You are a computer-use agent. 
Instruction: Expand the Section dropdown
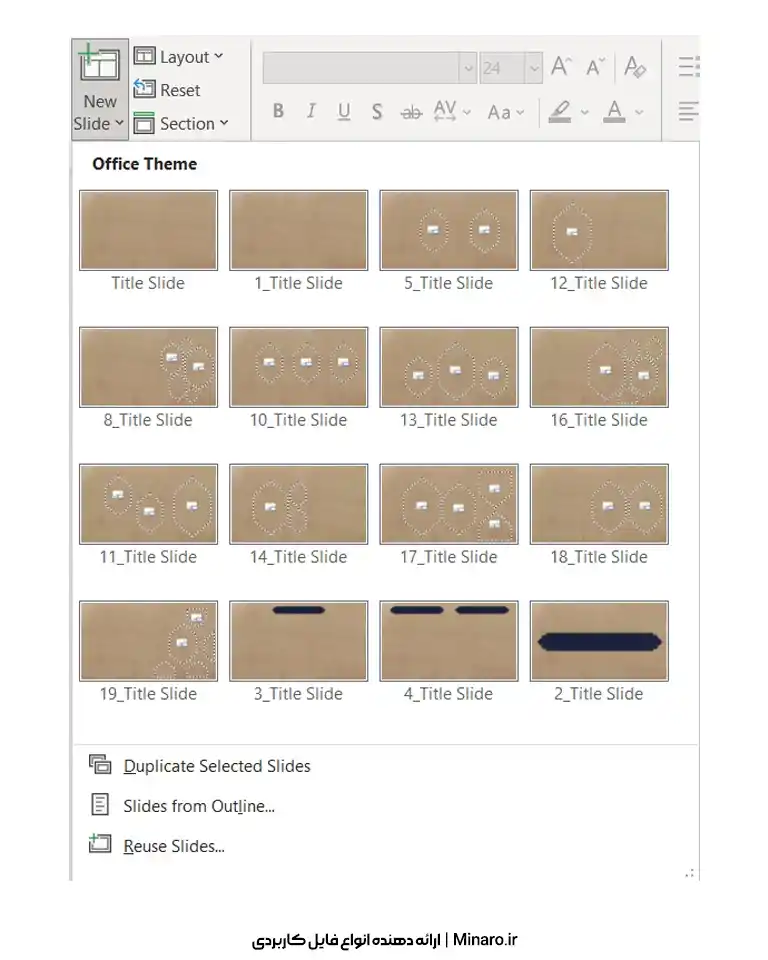tap(181, 124)
